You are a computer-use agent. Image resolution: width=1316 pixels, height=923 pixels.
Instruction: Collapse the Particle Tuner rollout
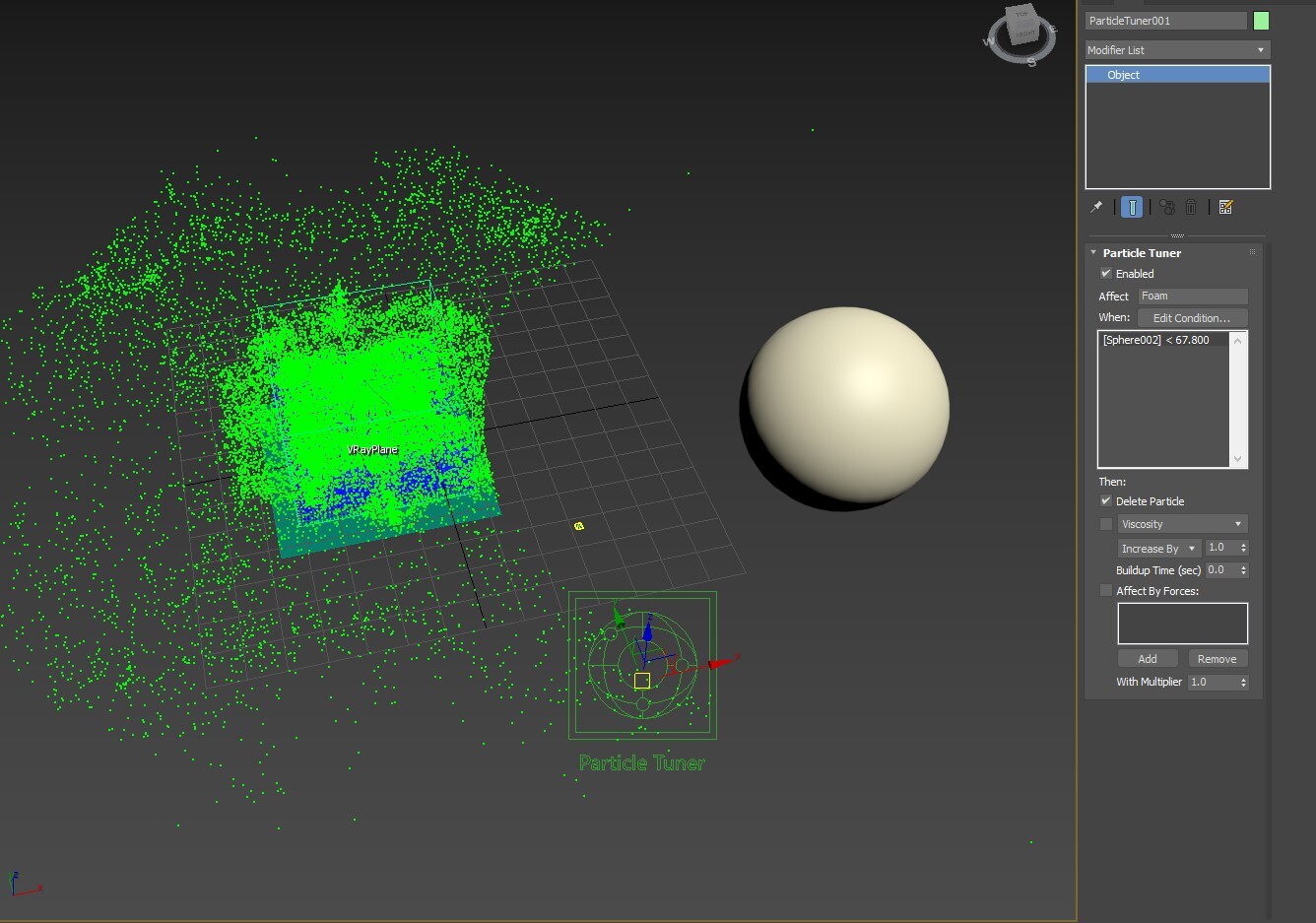1093,253
